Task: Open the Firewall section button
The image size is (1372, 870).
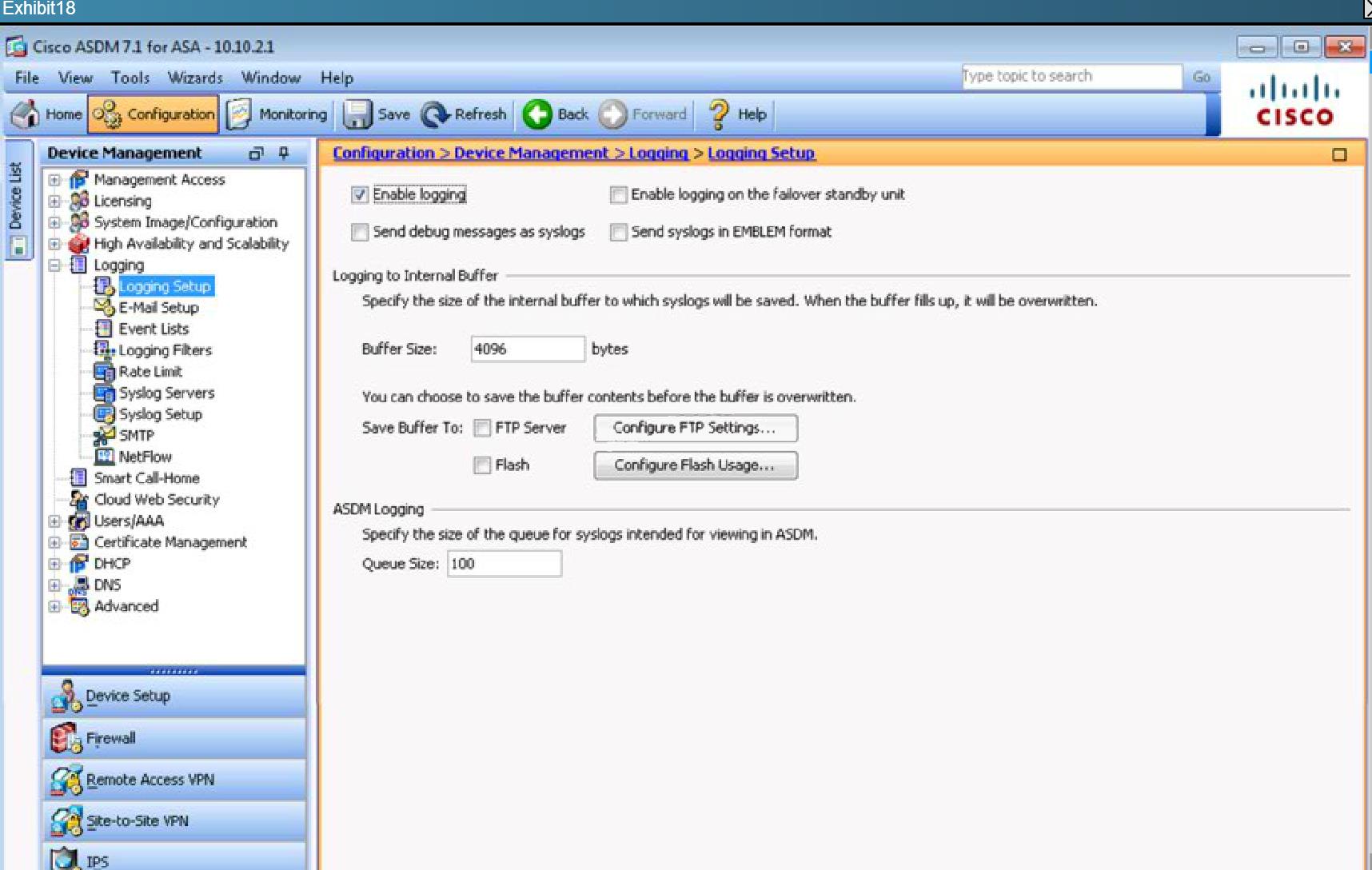Action: (x=173, y=738)
